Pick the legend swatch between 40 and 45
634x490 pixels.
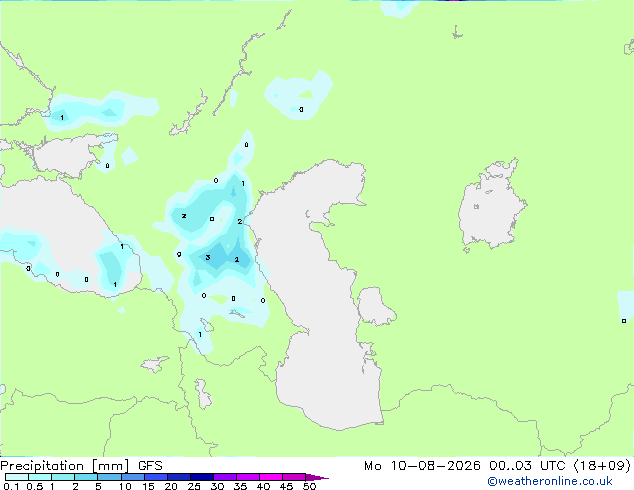pos(271,477)
